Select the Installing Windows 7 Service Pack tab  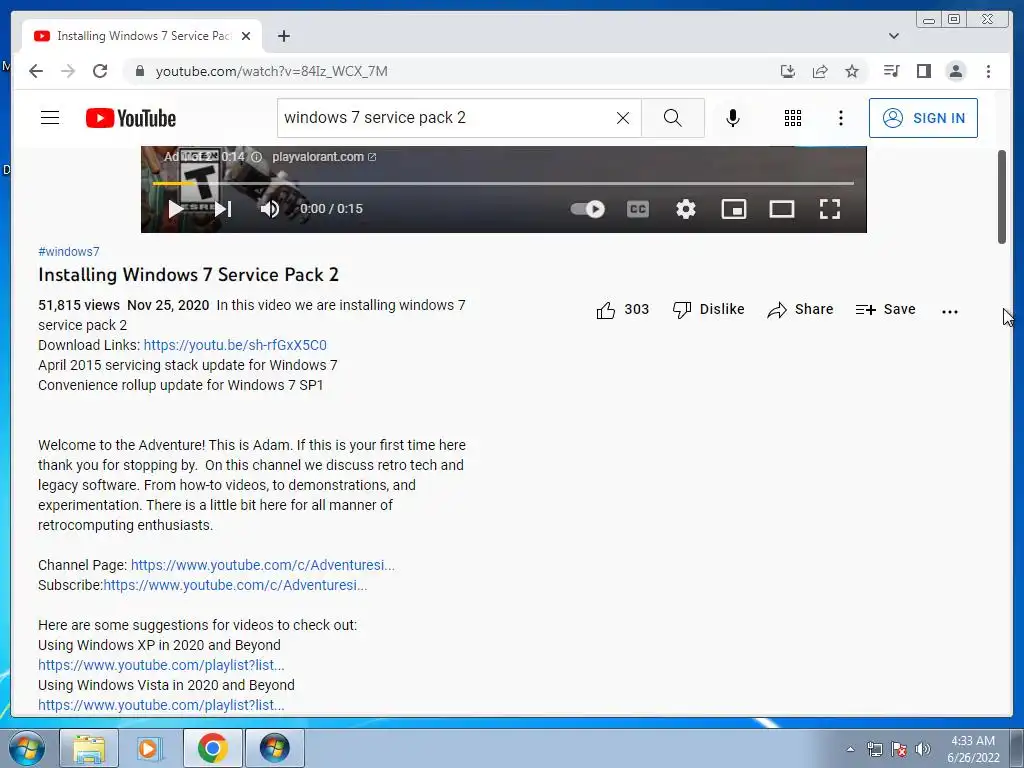coord(142,36)
